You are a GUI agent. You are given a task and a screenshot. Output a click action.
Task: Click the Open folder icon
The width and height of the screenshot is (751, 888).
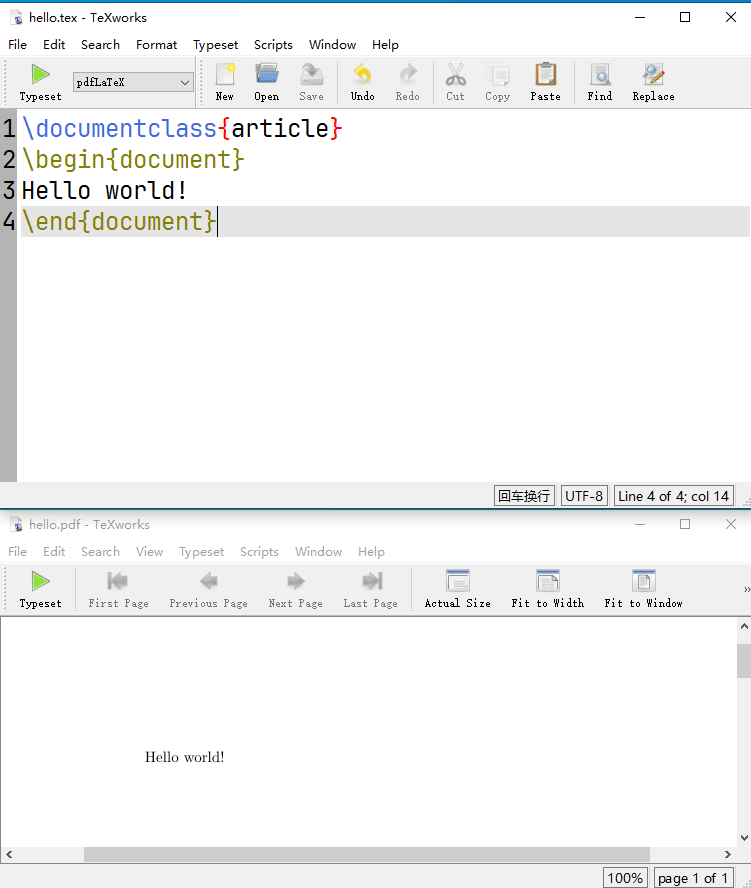[x=266, y=83]
